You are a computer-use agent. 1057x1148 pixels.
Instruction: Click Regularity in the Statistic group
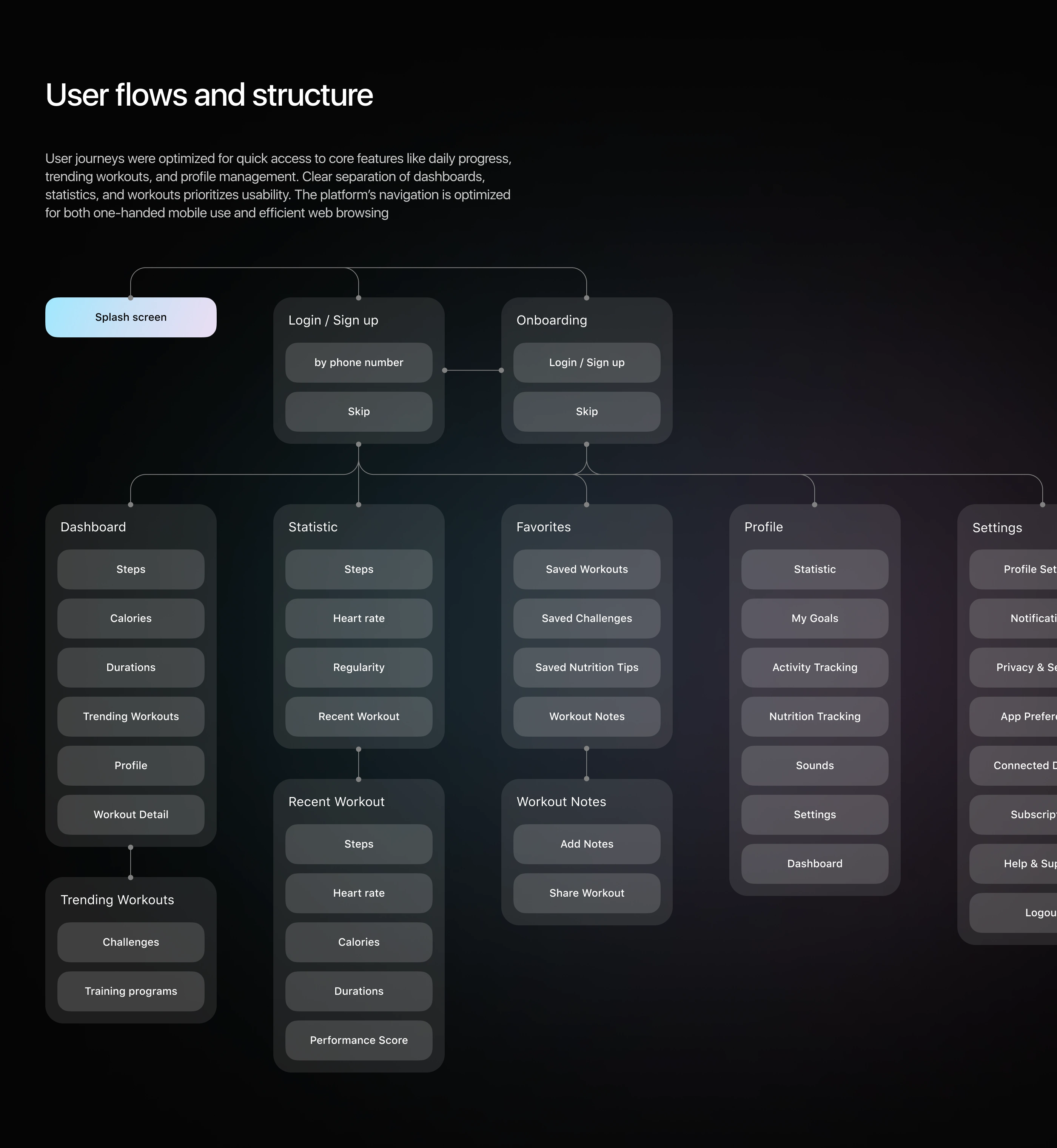point(359,668)
